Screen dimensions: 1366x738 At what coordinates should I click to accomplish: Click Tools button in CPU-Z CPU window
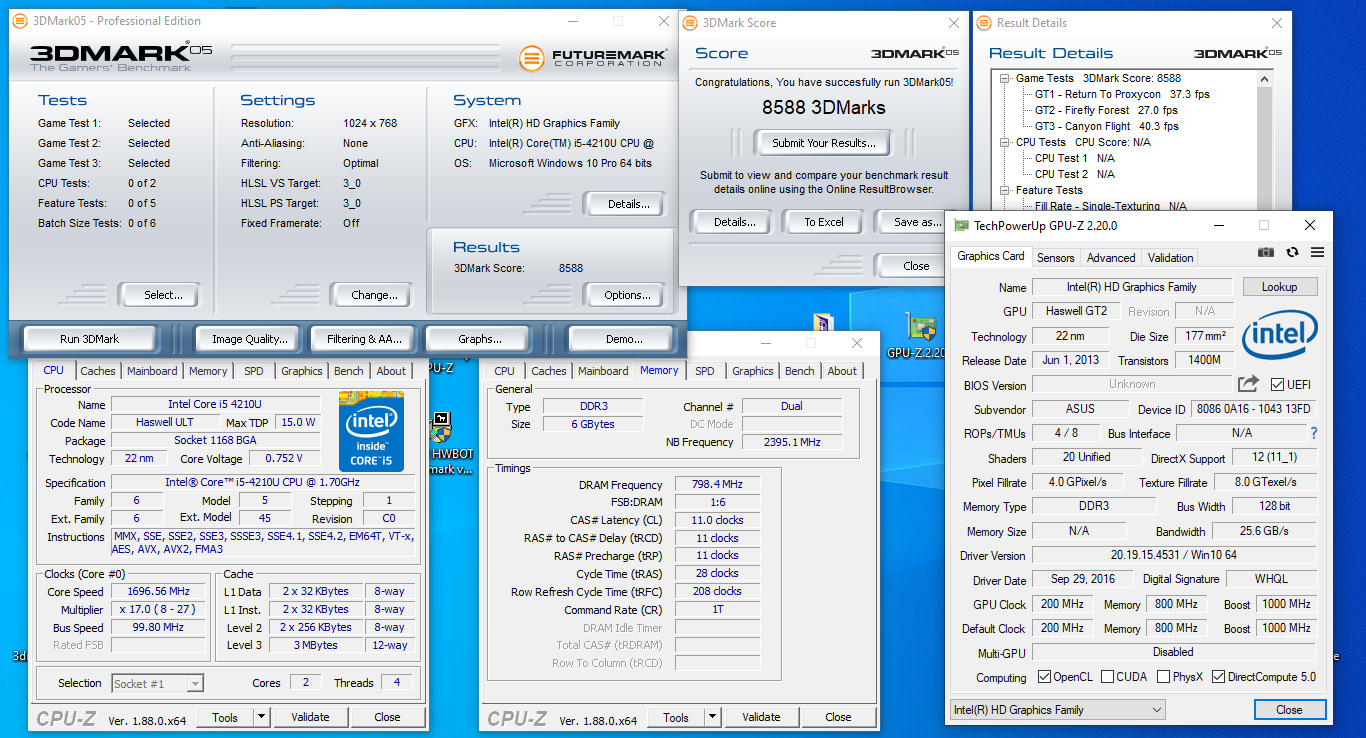[225, 717]
